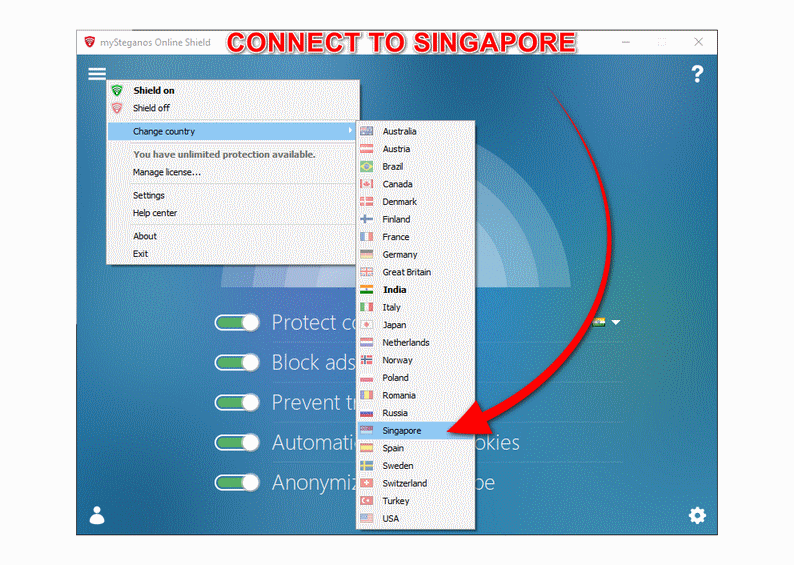Close the mySteganos window
Viewport: 794px width, 565px height.
(x=698, y=42)
